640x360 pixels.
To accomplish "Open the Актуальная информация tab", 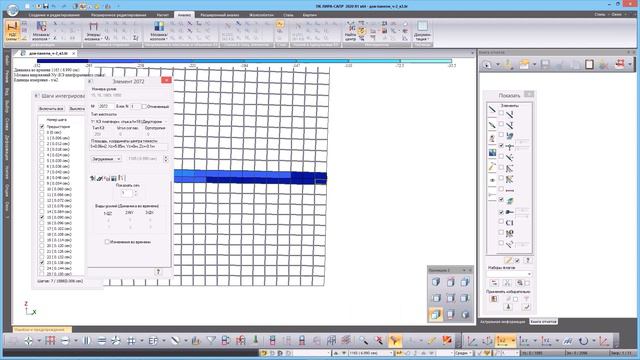I will (x=502, y=322).
